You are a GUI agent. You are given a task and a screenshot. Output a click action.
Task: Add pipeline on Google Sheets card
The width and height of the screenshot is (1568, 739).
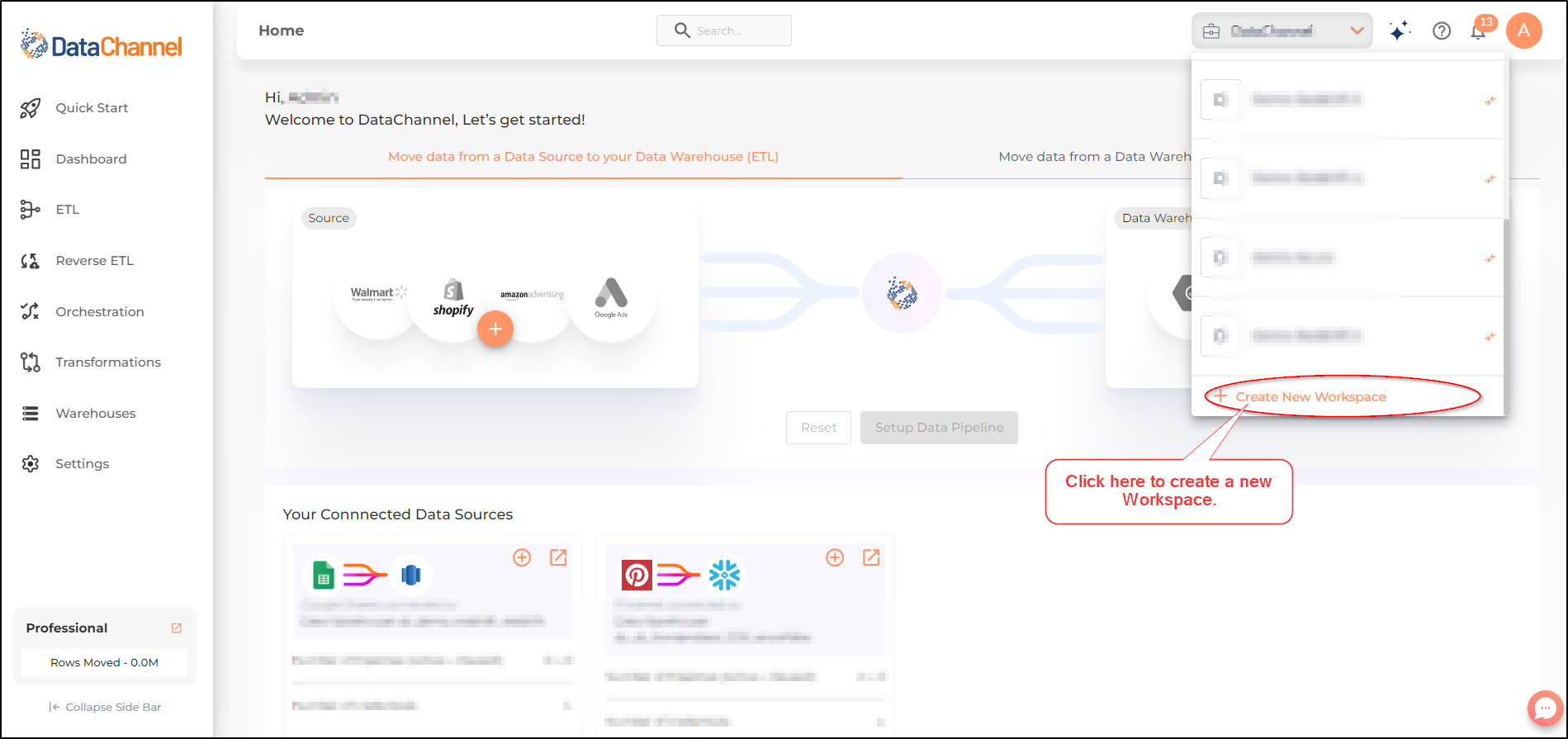(x=522, y=557)
